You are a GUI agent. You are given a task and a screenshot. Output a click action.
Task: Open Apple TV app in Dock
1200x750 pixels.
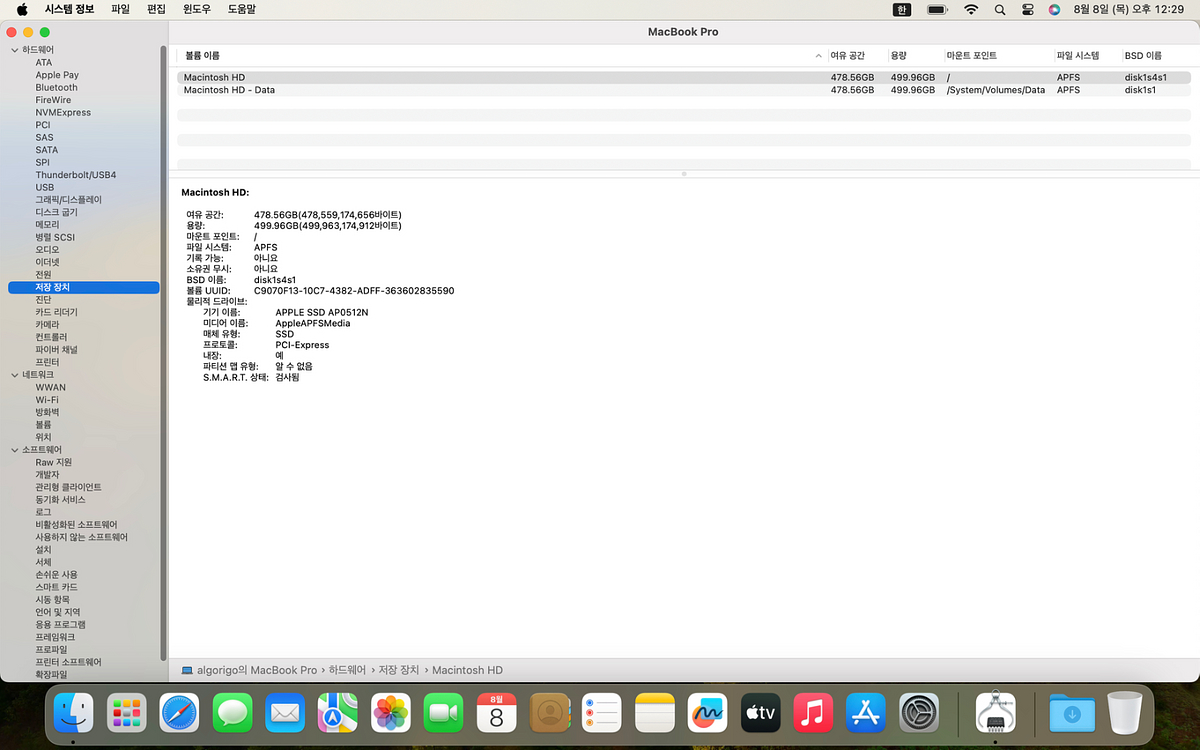point(760,713)
